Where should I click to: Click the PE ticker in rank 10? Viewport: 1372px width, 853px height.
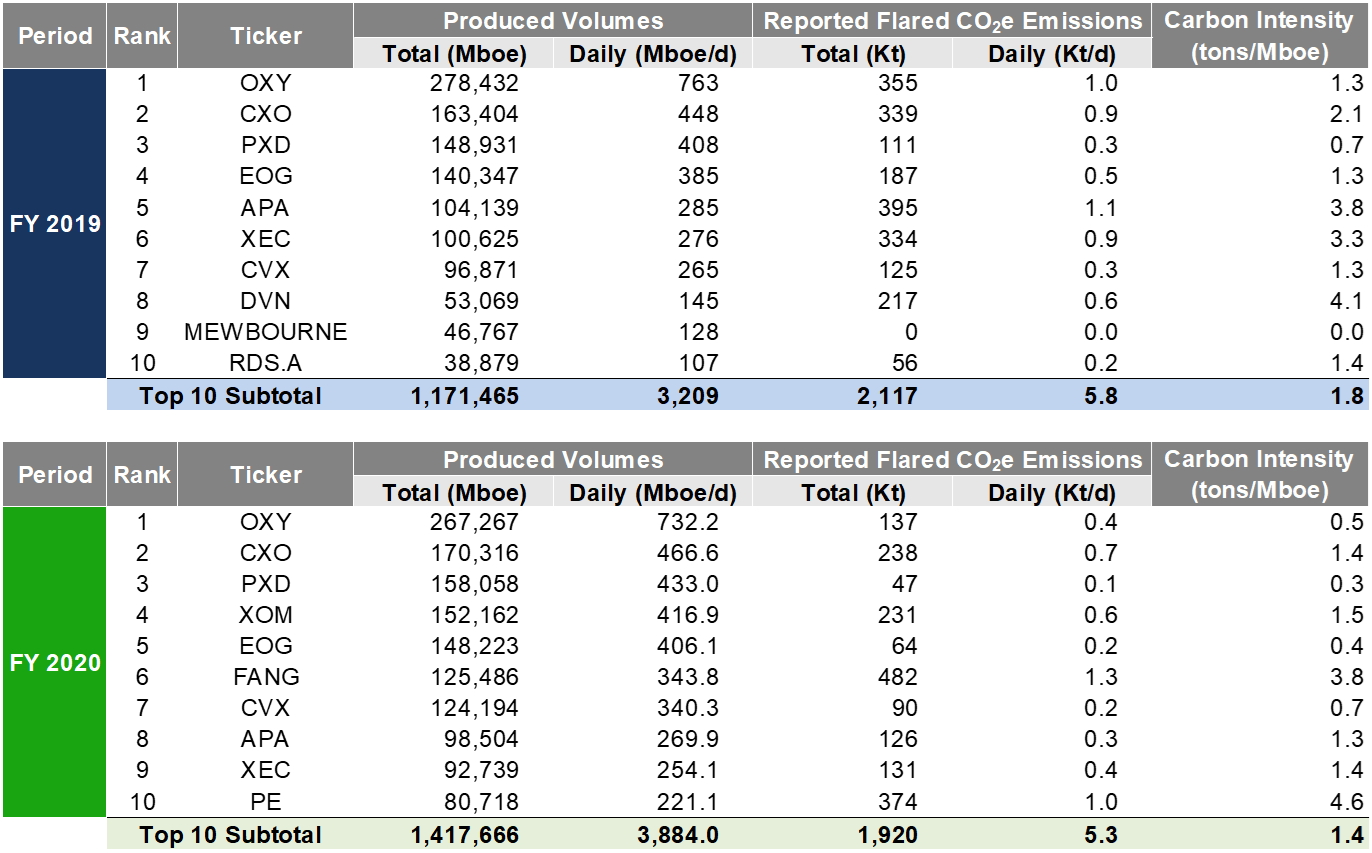click(265, 801)
